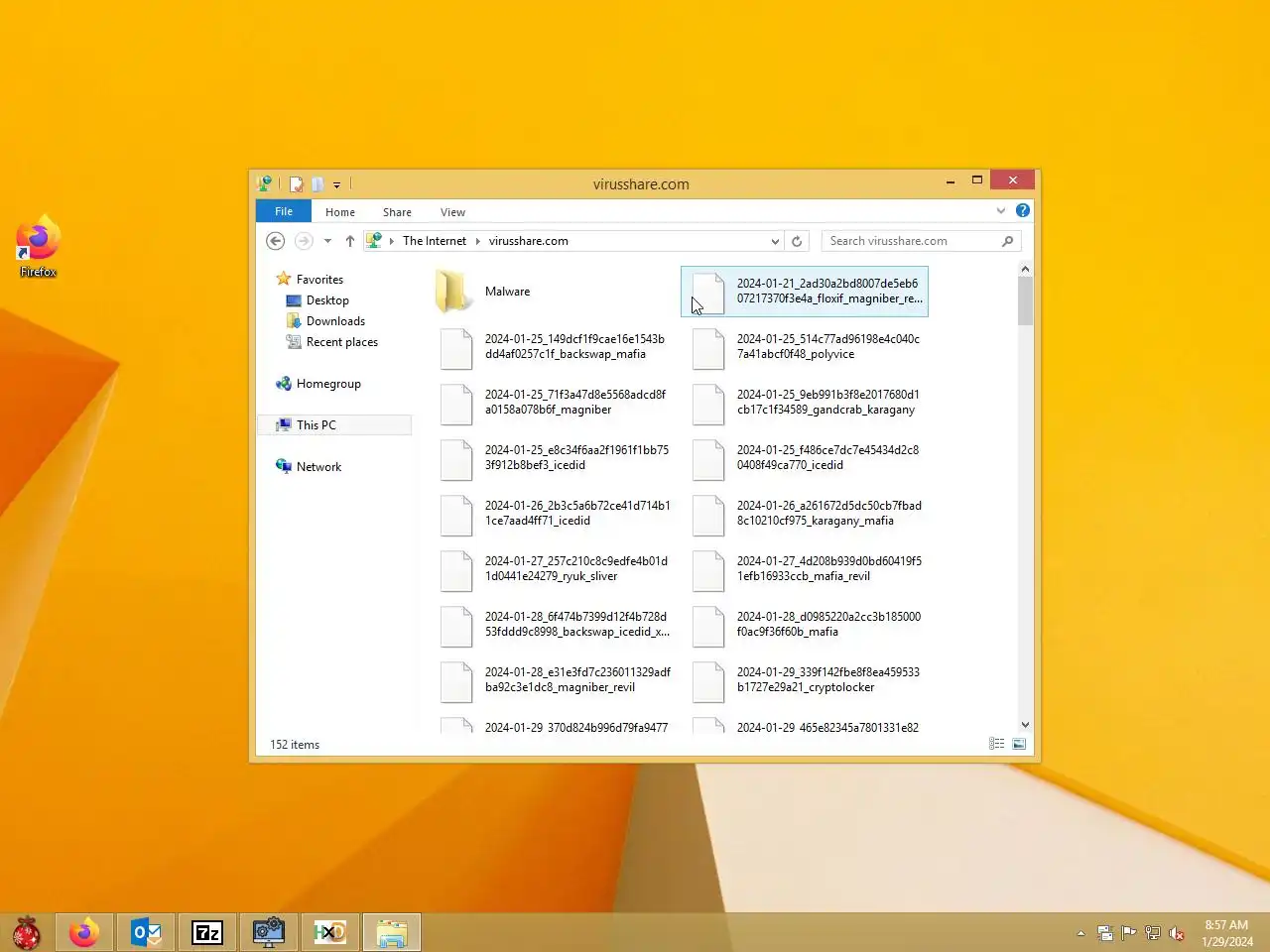1270x952 pixels.
Task: Open Start via the ornament button
Action: pyautogui.click(x=27, y=933)
